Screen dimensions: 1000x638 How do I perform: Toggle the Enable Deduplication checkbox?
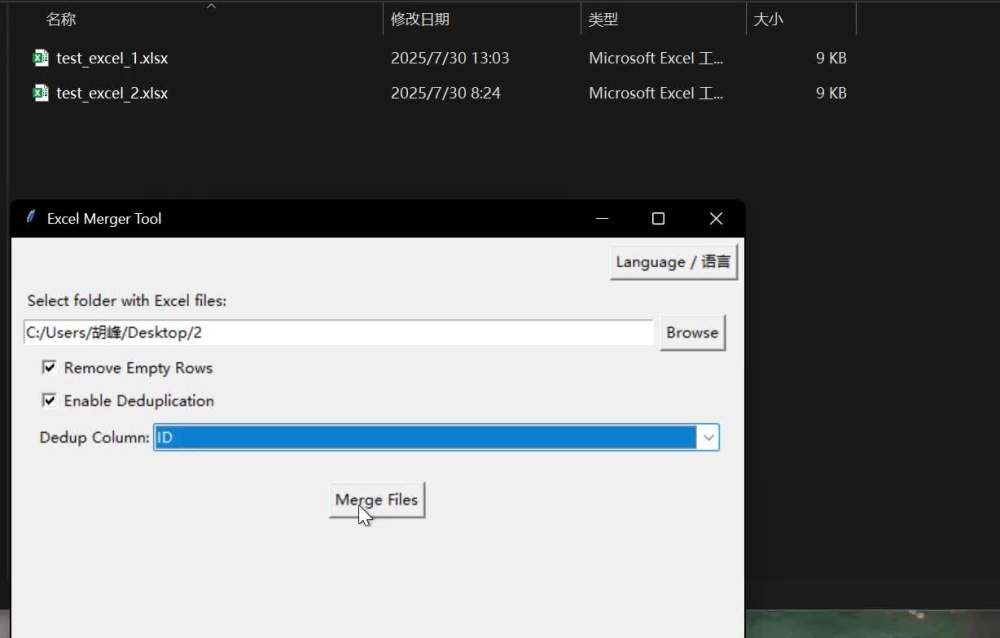click(48, 400)
